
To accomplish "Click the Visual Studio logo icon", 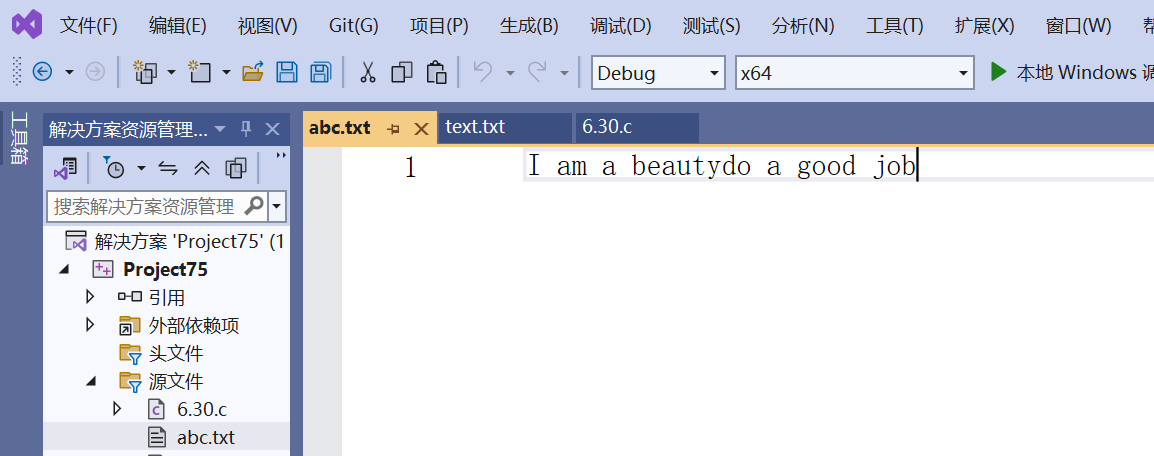I will point(27,26).
